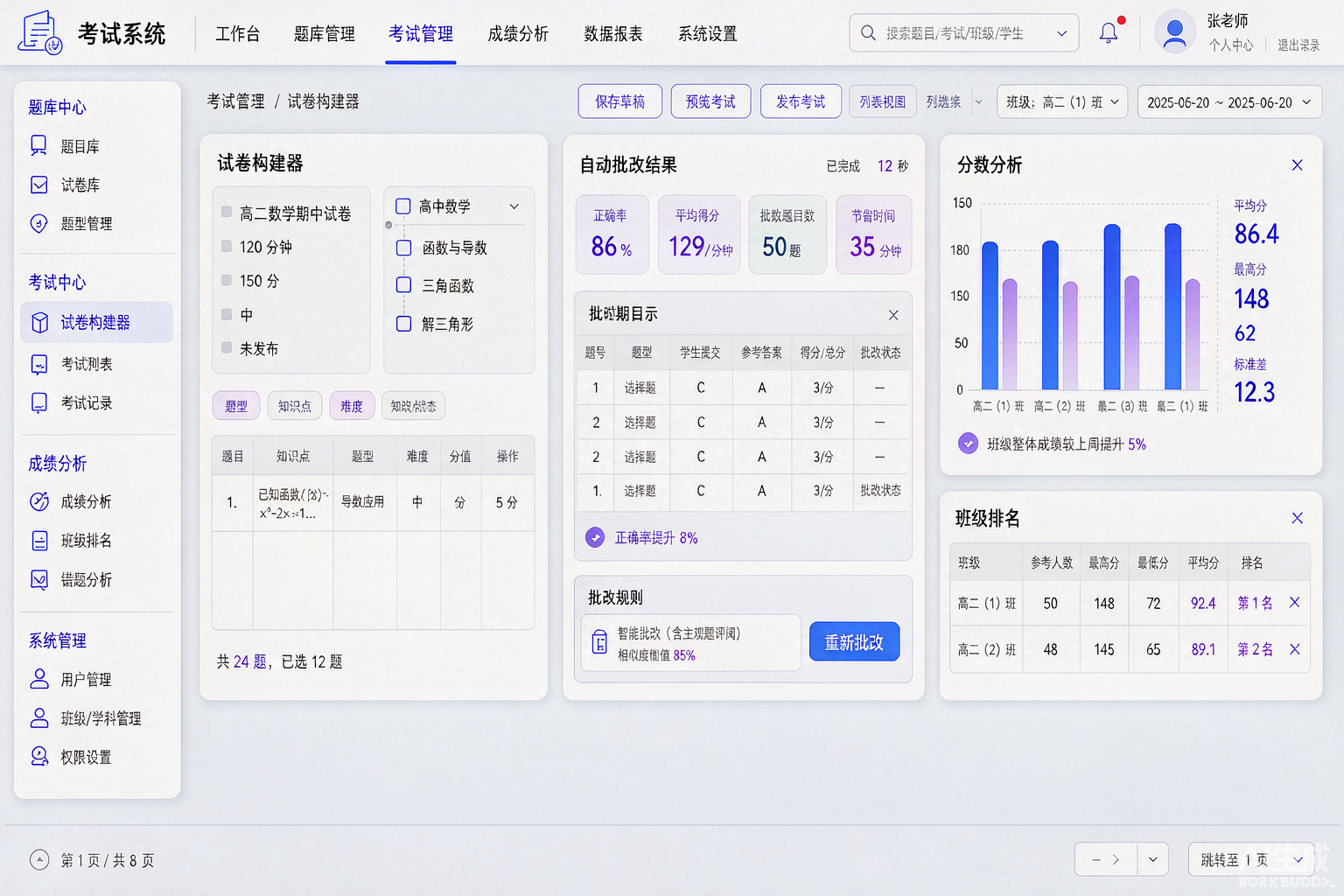
Task: Open the 个人中心 link
Action: click(1231, 45)
